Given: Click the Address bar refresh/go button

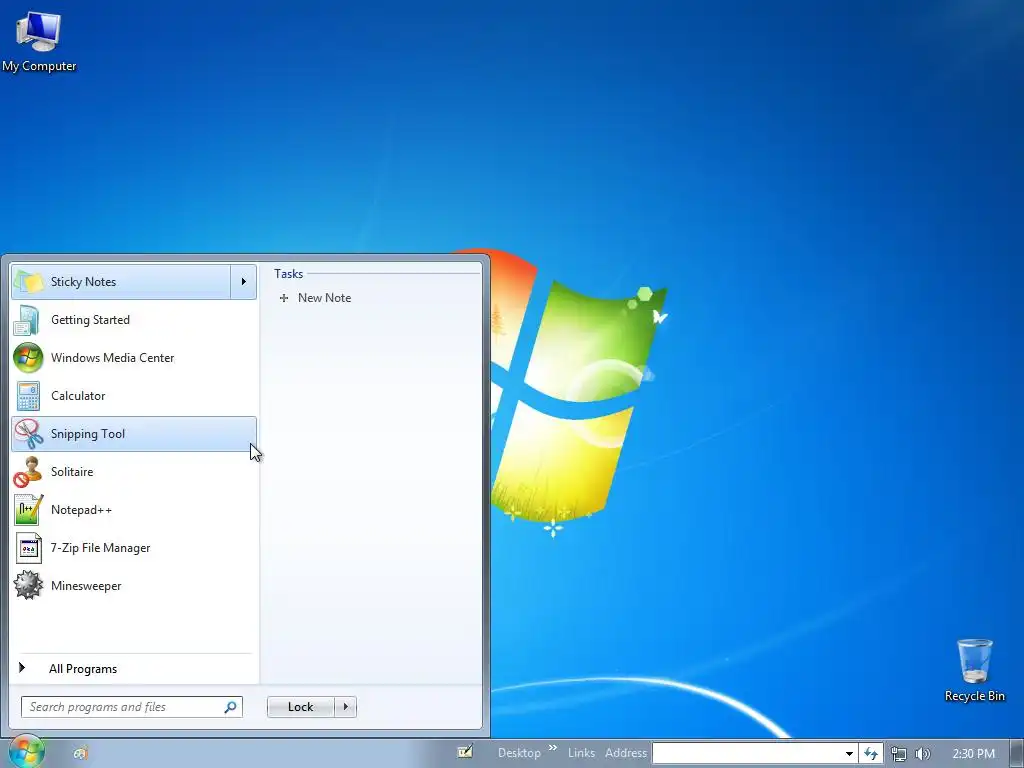Looking at the screenshot, I should [871, 754].
